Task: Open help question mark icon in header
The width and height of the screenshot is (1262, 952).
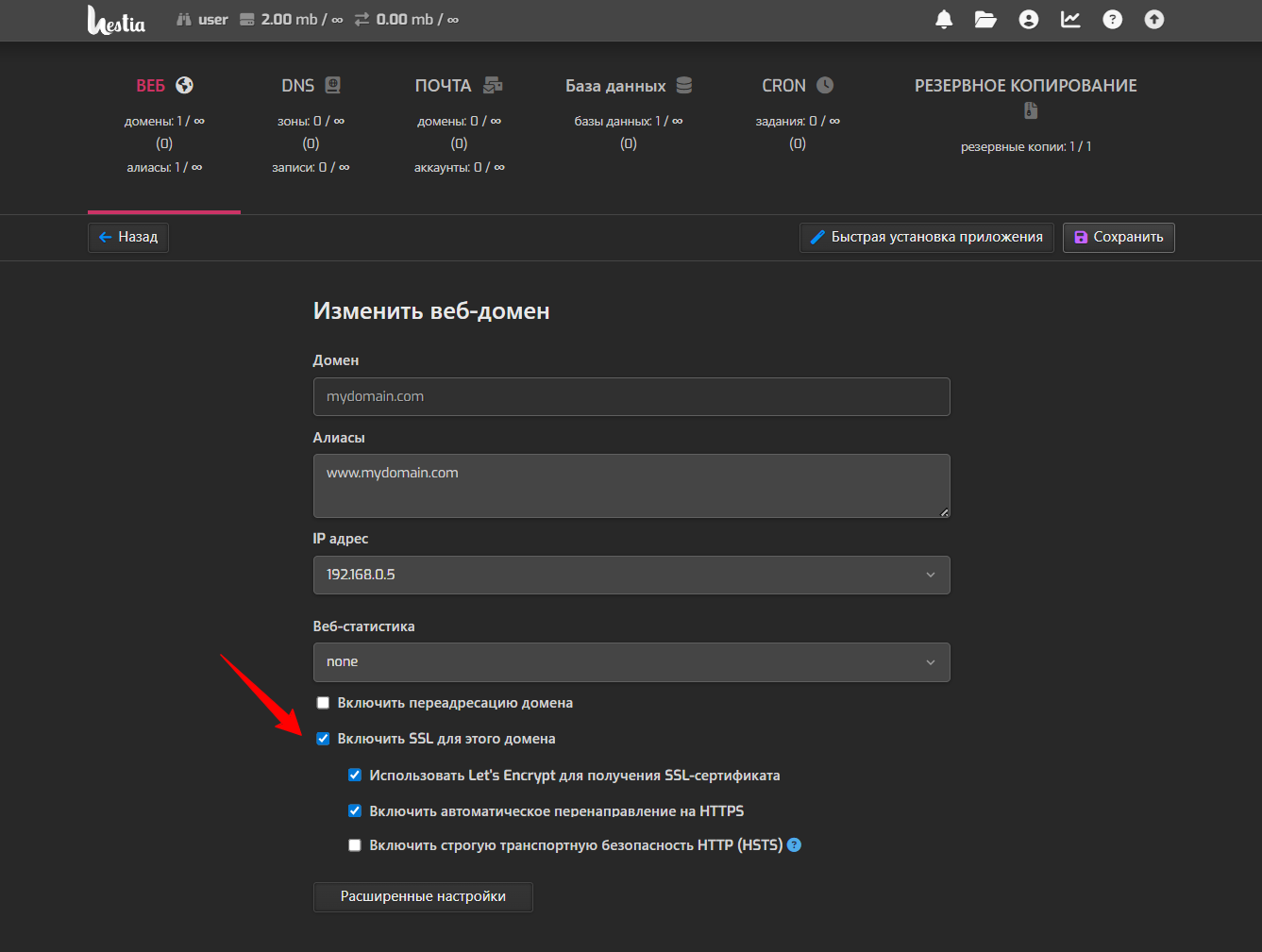Action: click(x=1113, y=19)
